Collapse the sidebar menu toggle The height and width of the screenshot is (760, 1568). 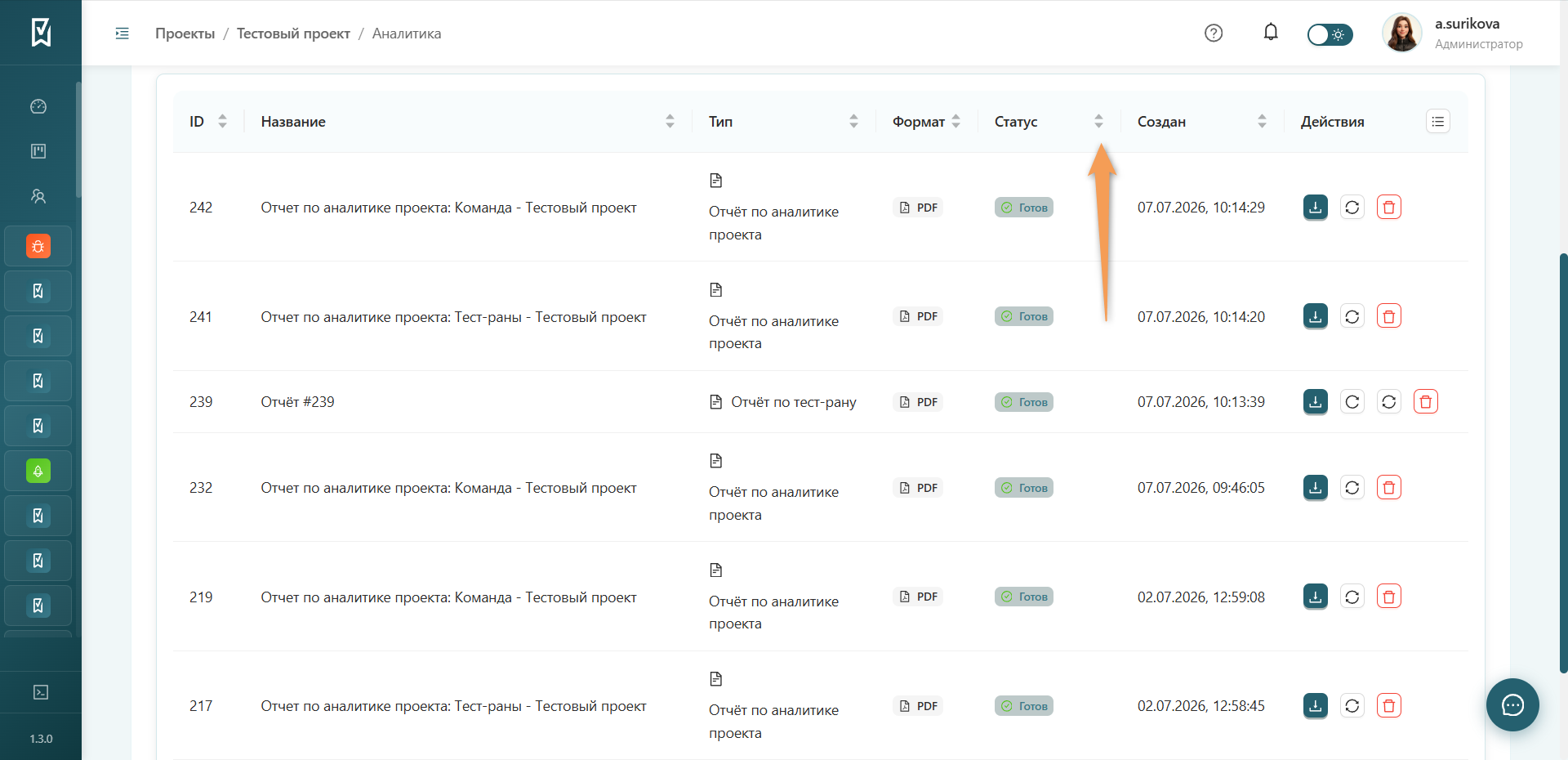click(122, 34)
